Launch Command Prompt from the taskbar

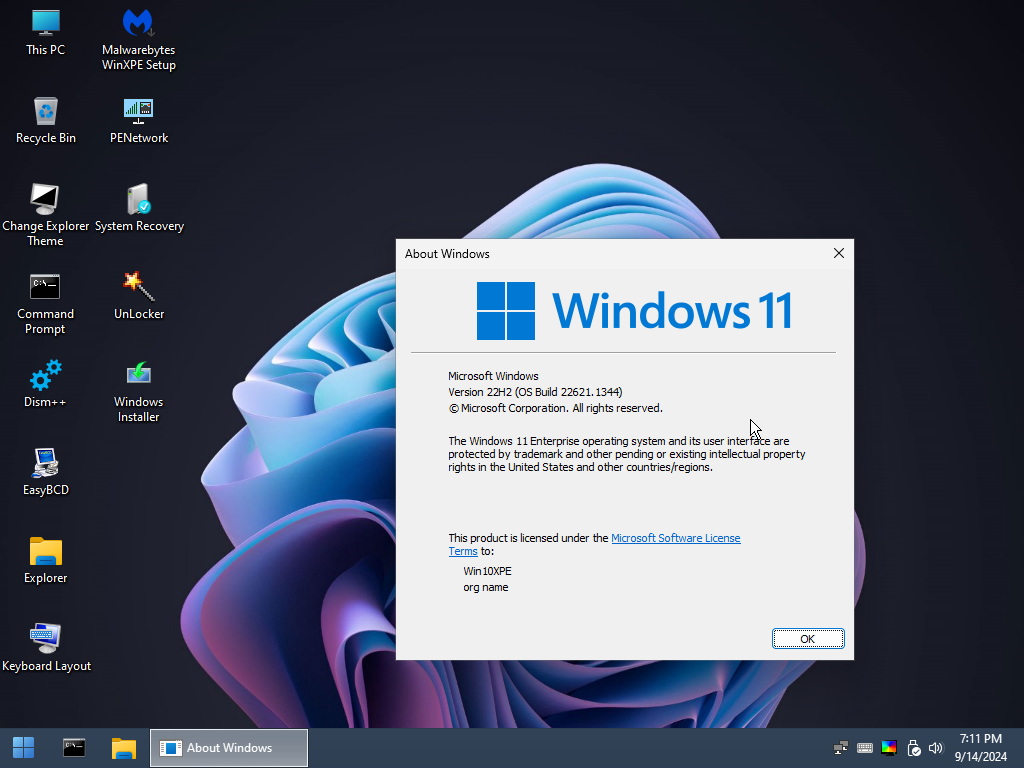pyautogui.click(x=74, y=748)
